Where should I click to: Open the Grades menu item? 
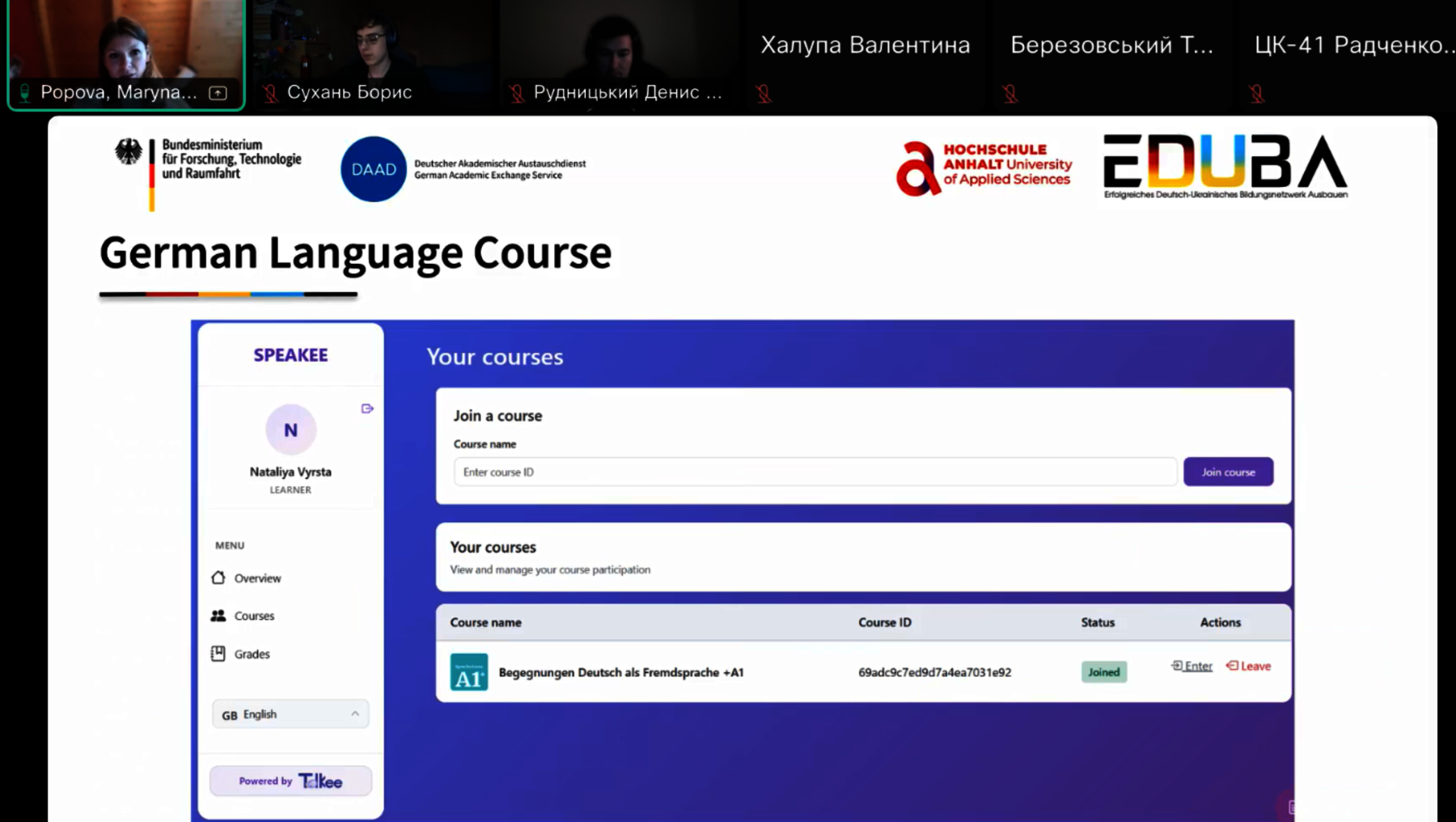[241, 654]
